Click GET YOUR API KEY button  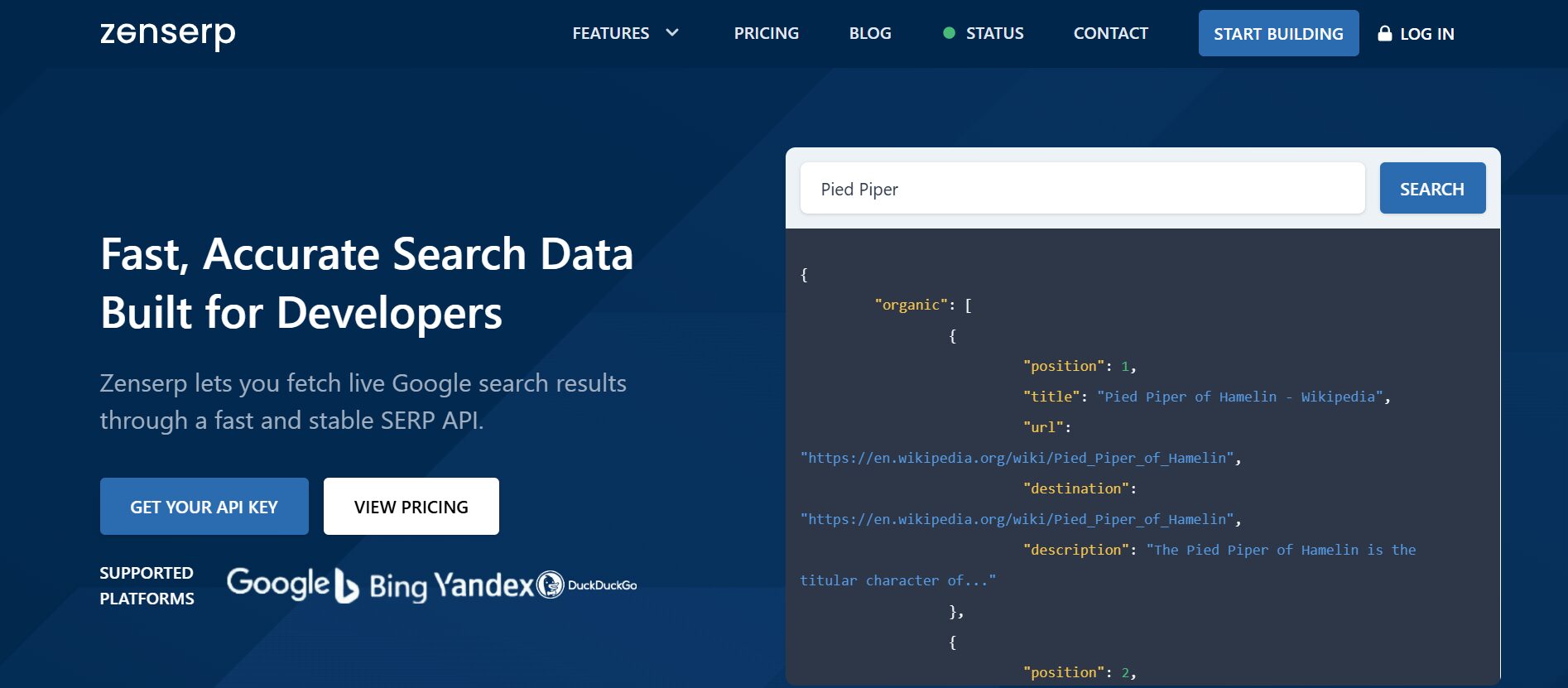pos(204,507)
